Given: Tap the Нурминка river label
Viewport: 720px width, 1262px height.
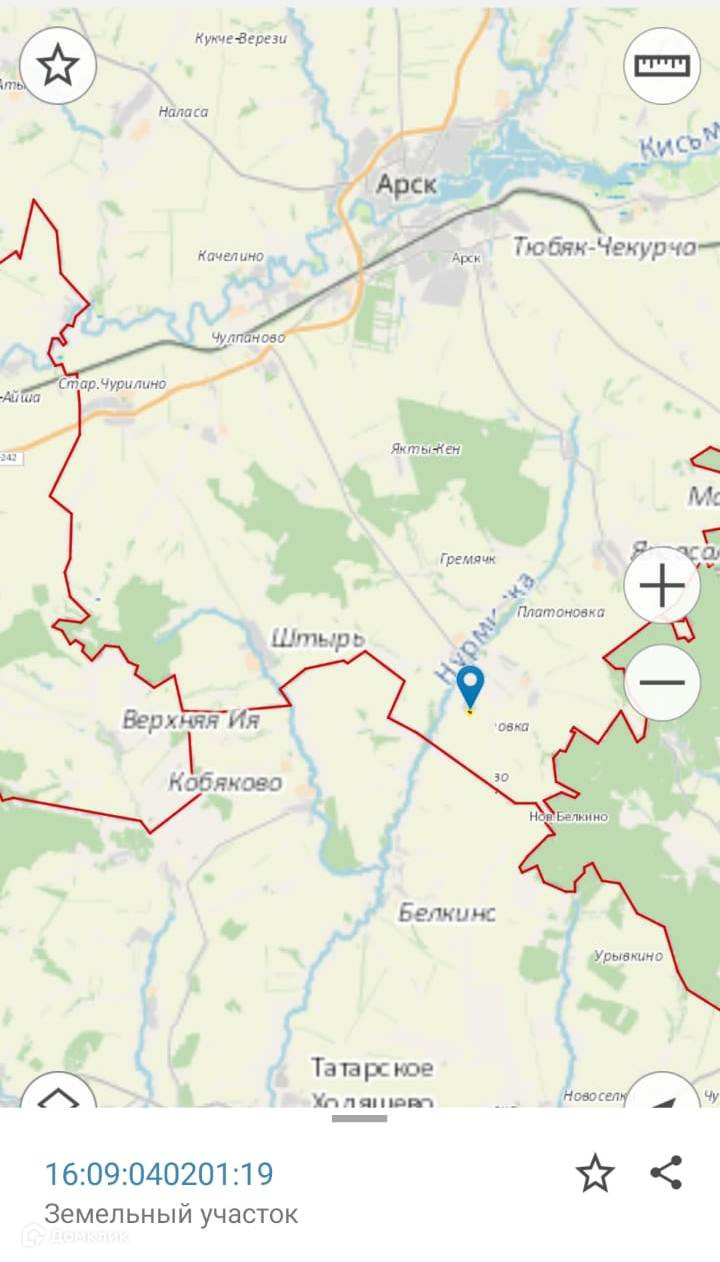Looking at the screenshot, I should coord(485,629).
